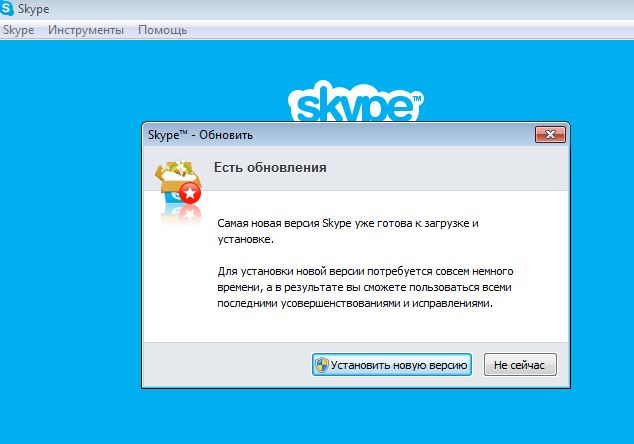Click the Skype title text in window title bar
Viewport: 634px width, 444px height.
(34, 9)
